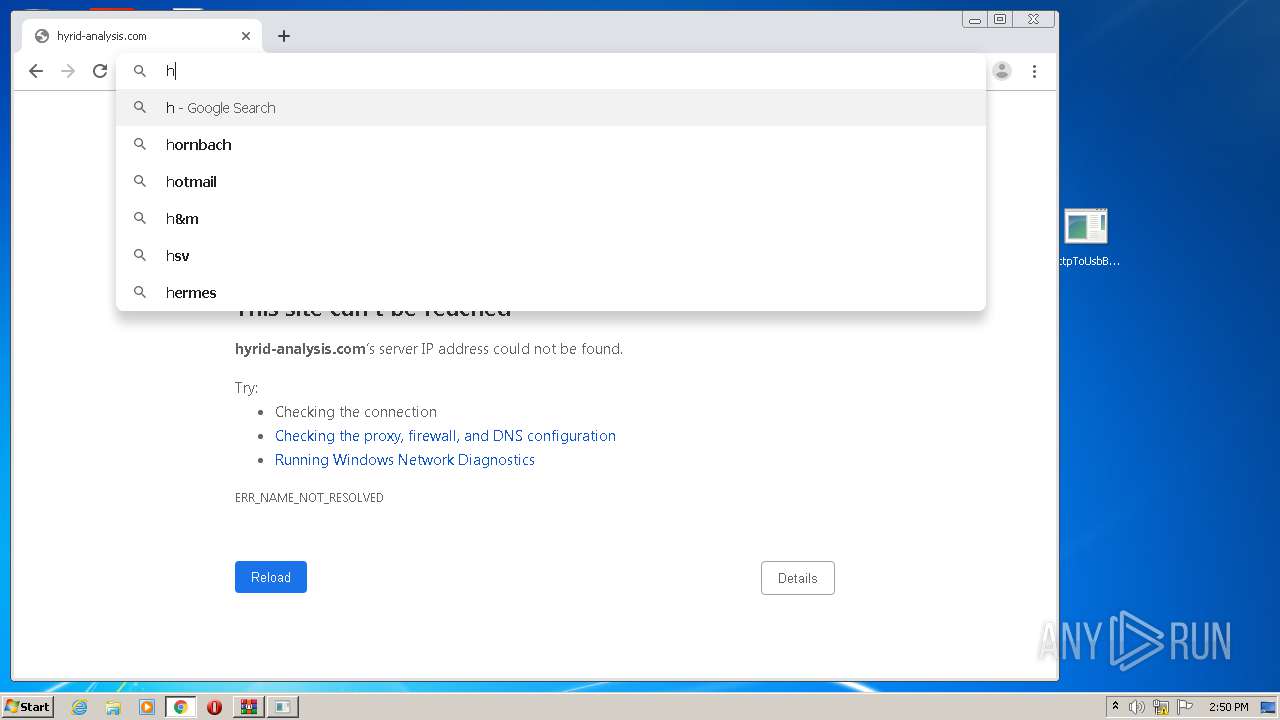Open the Windows Start menu
Image resolution: width=1280 pixels, height=720 pixels.
pyautogui.click(x=28, y=707)
